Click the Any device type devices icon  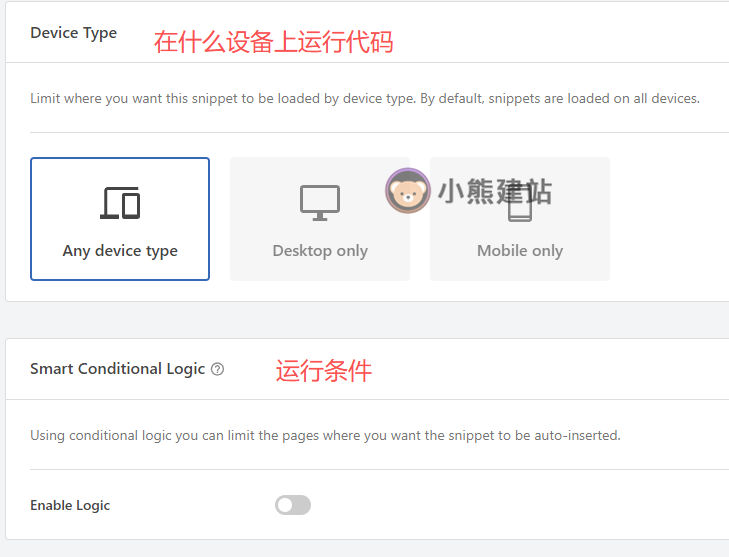pyautogui.click(x=120, y=203)
